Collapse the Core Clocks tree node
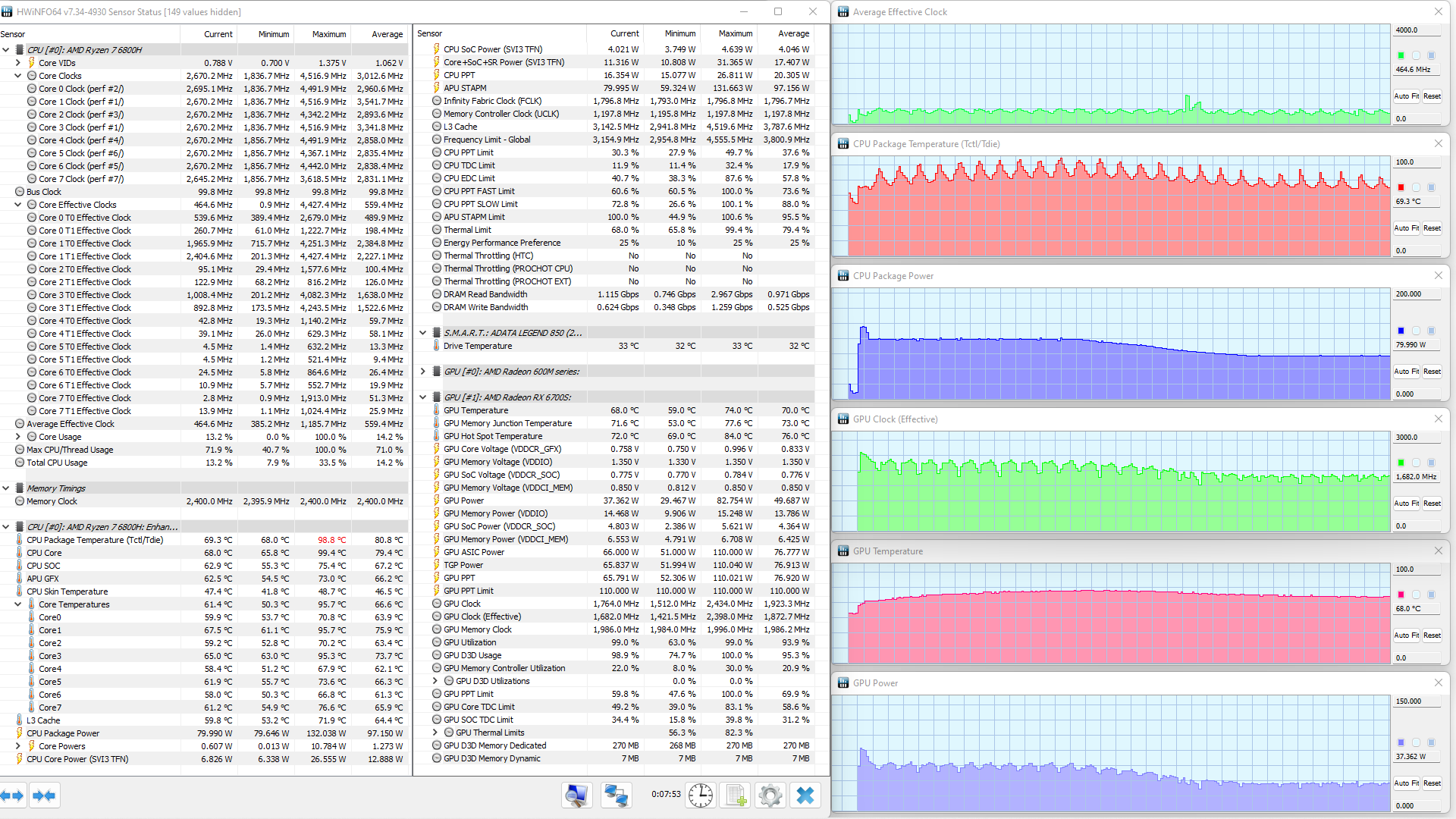The width and height of the screenshot is (1456, 819). 18,76
